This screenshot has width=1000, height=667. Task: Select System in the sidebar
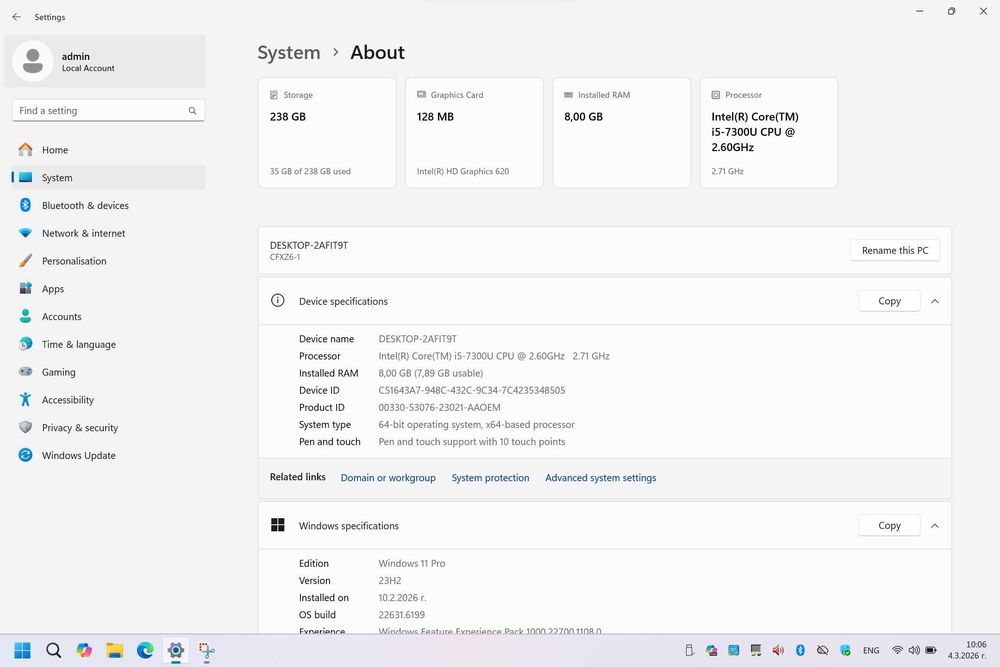[x=108, y=178]
